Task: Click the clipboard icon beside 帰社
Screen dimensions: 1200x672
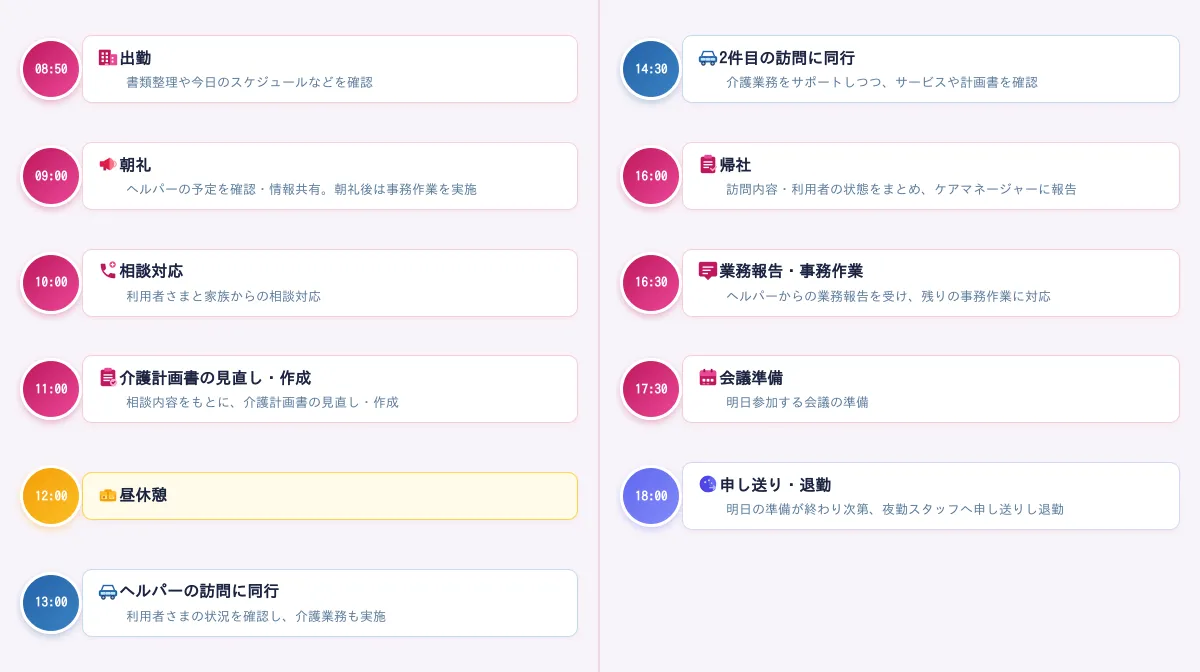Action: point(708,165)
